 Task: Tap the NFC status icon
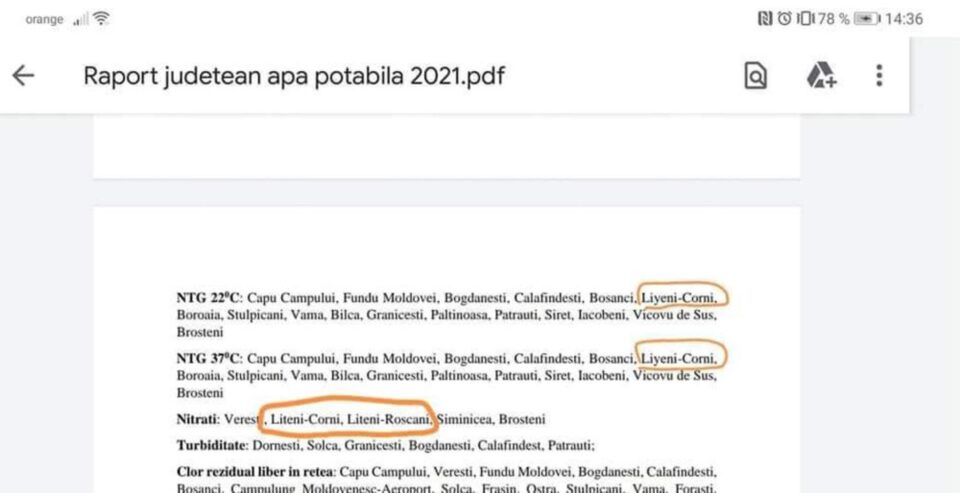765,19
